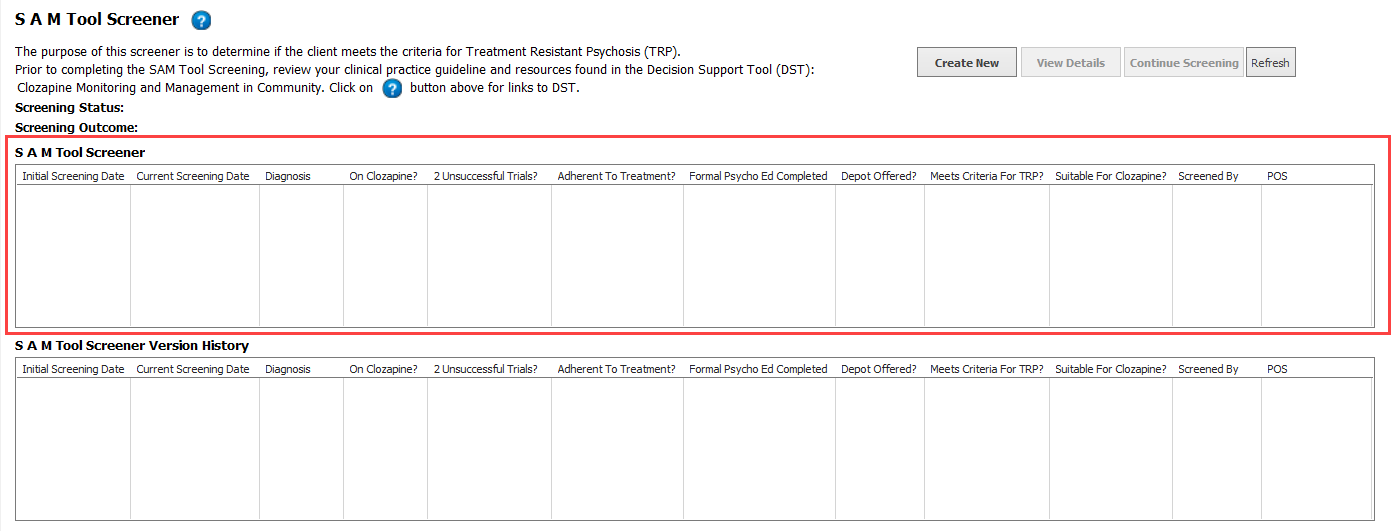Click the Continue Screening button
The height and width of the screenshot is (531, 1391).
[x=1184, y=62]
